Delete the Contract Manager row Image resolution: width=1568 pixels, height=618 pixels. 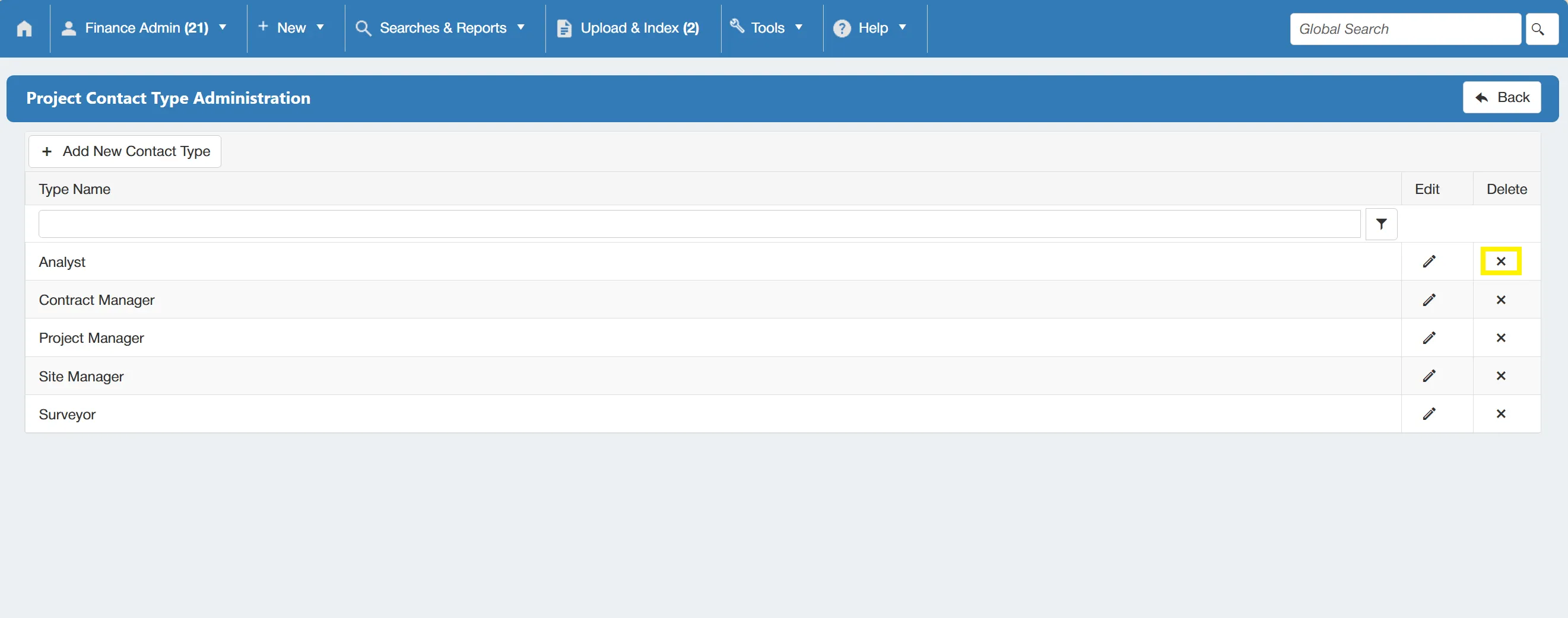(1500, 300)
